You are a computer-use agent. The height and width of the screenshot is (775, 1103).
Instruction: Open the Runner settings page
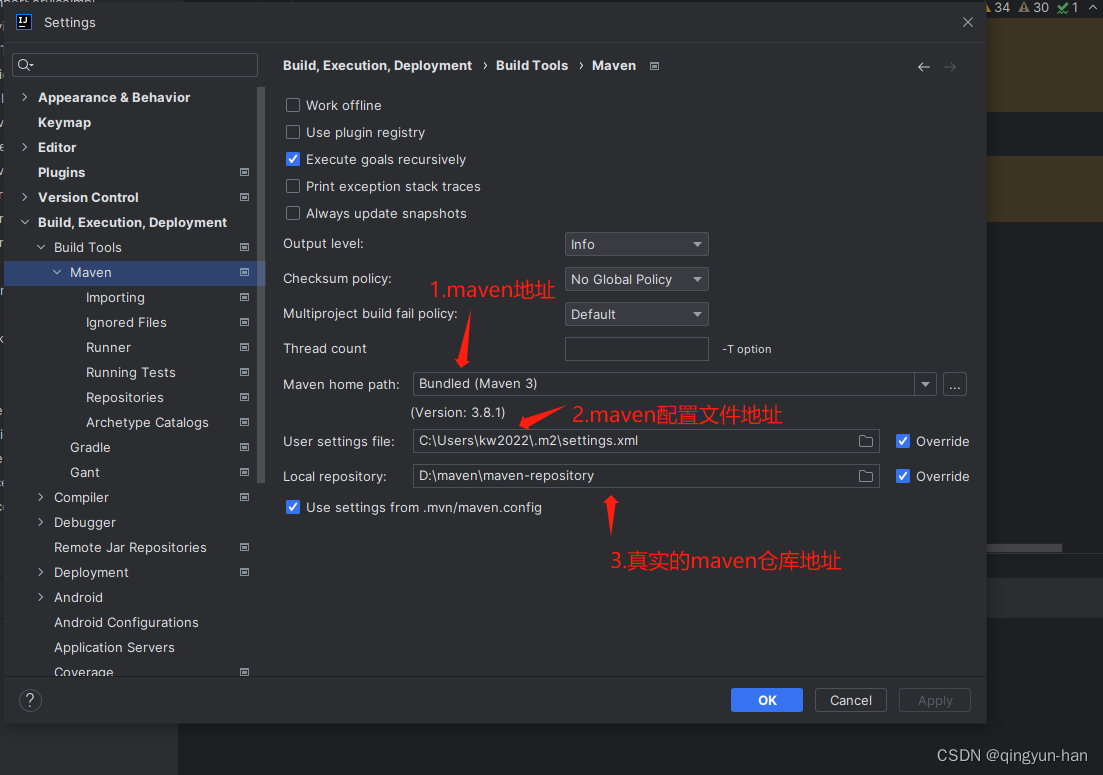tap(108, 347)
